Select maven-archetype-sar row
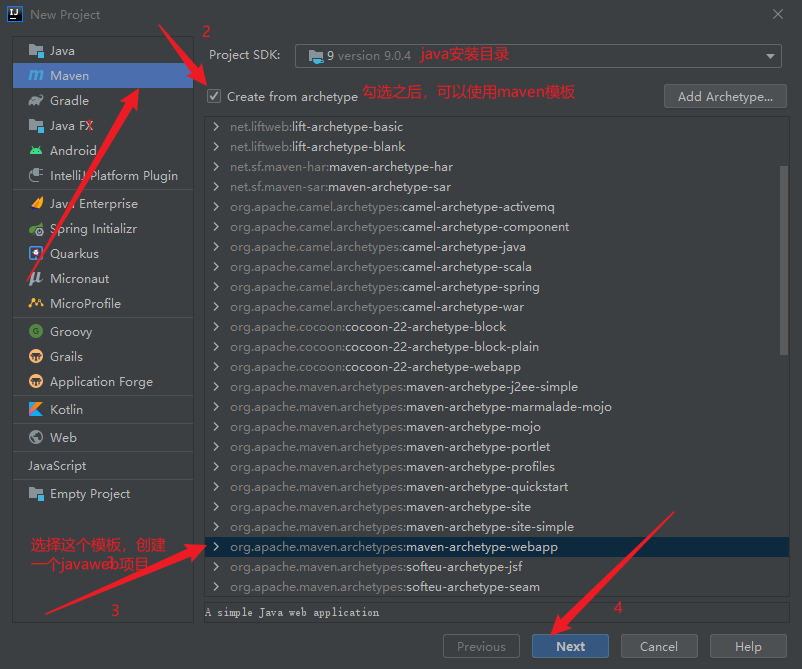The width and height of the screenshot is (802, 669). pyautogui.click(x=497, y=187)
